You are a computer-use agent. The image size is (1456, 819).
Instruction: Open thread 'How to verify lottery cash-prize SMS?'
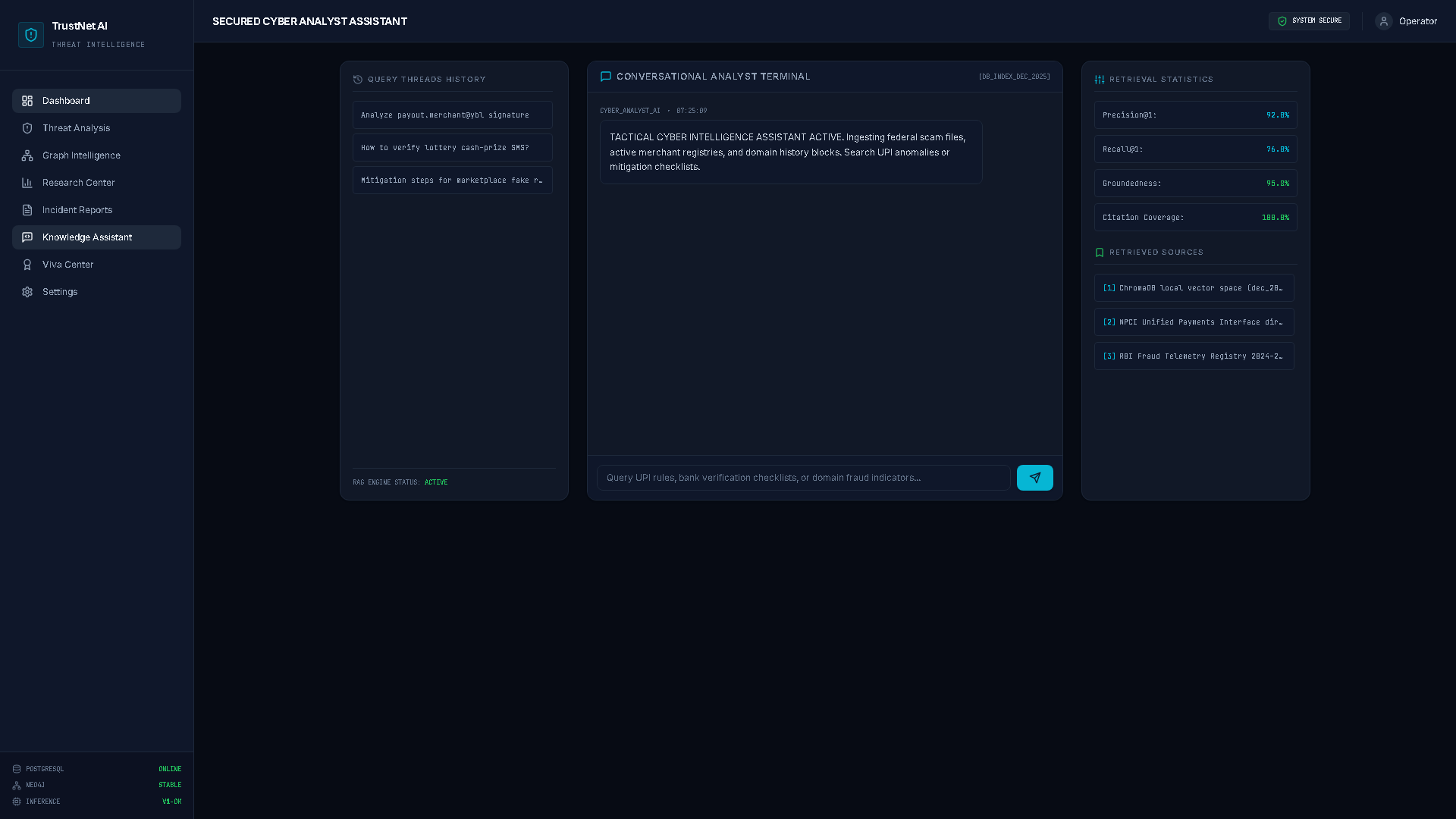coord(453,148)
